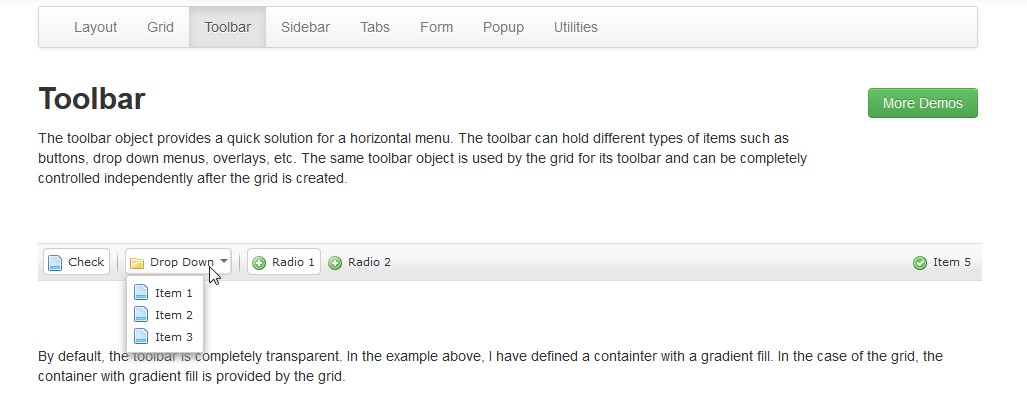This screenshot has height=402, width=1027.
Task: Click the page icon on Check button
Action: (x=56, y=263)
